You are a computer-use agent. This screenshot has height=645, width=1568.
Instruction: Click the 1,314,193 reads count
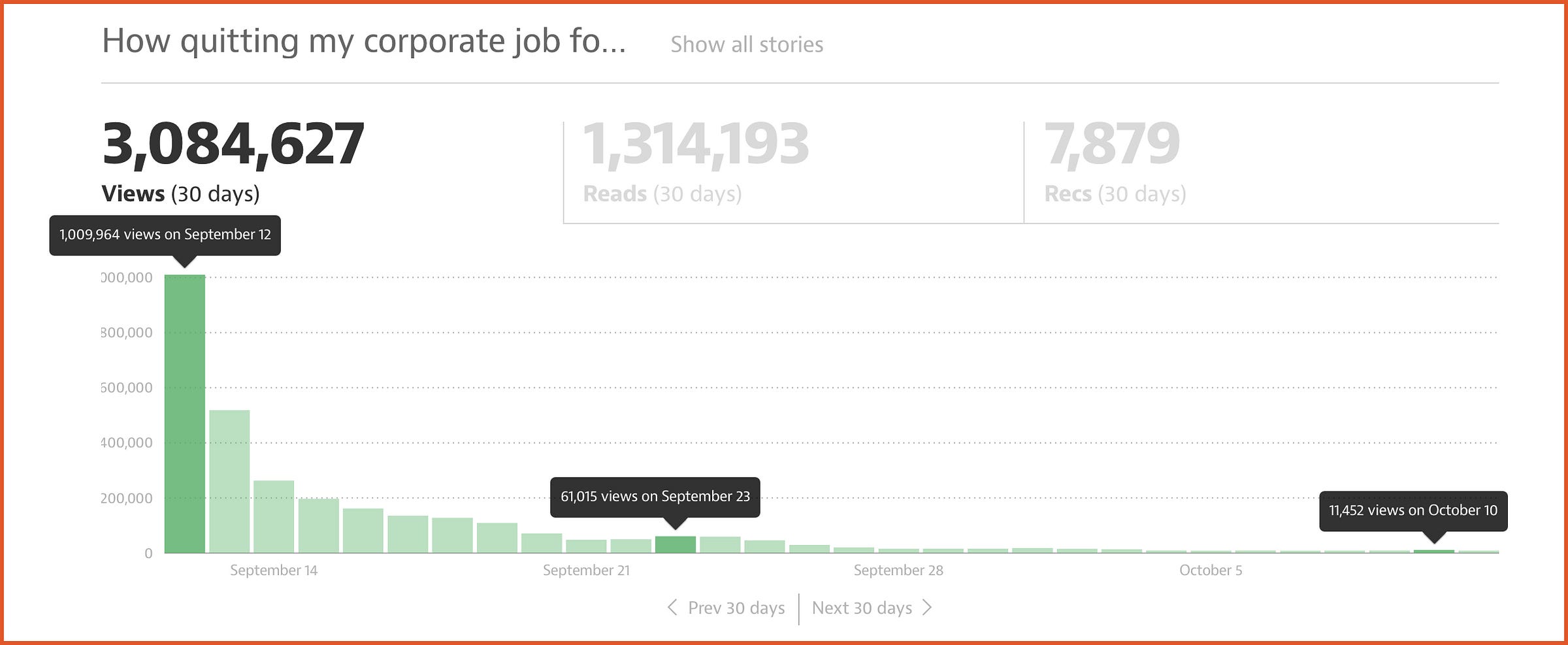click(696, 144)
